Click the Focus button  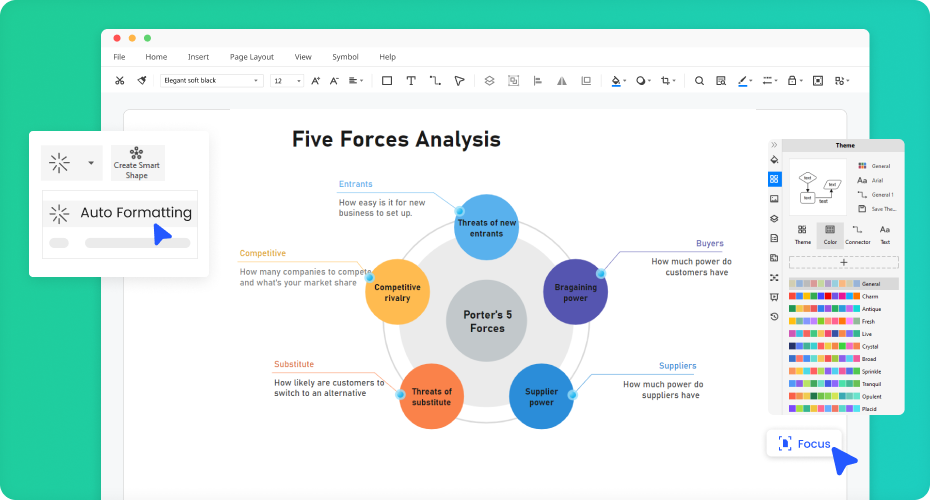click(805, 443)
